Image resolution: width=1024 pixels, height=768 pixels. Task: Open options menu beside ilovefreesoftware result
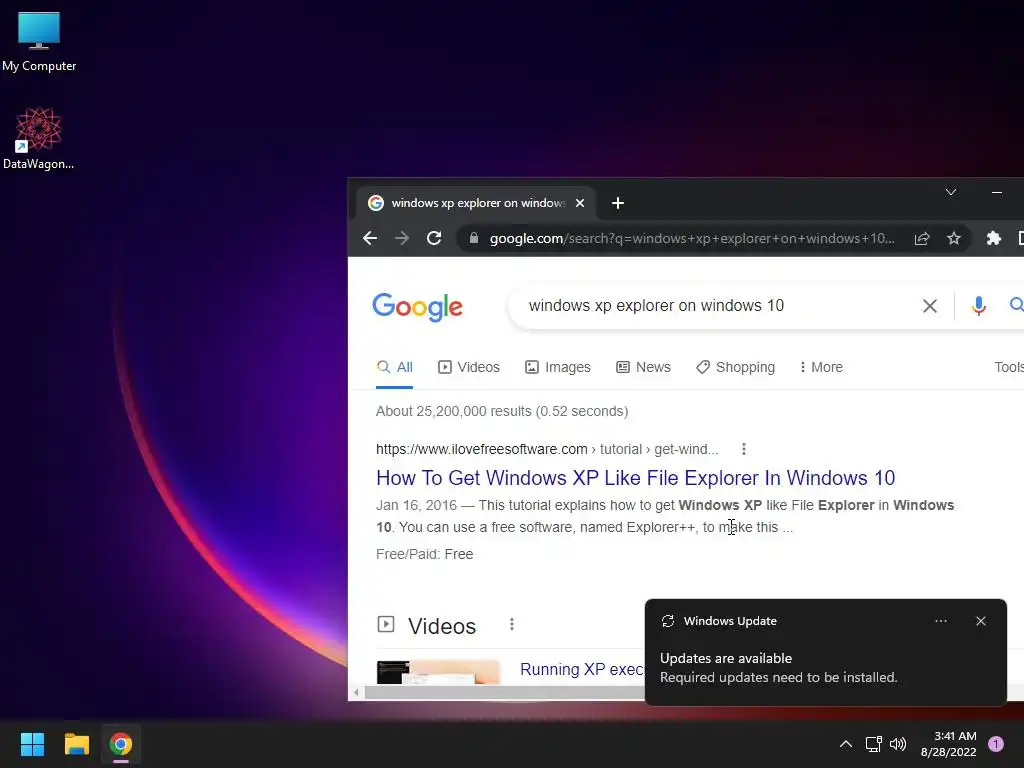click(744, 449)
